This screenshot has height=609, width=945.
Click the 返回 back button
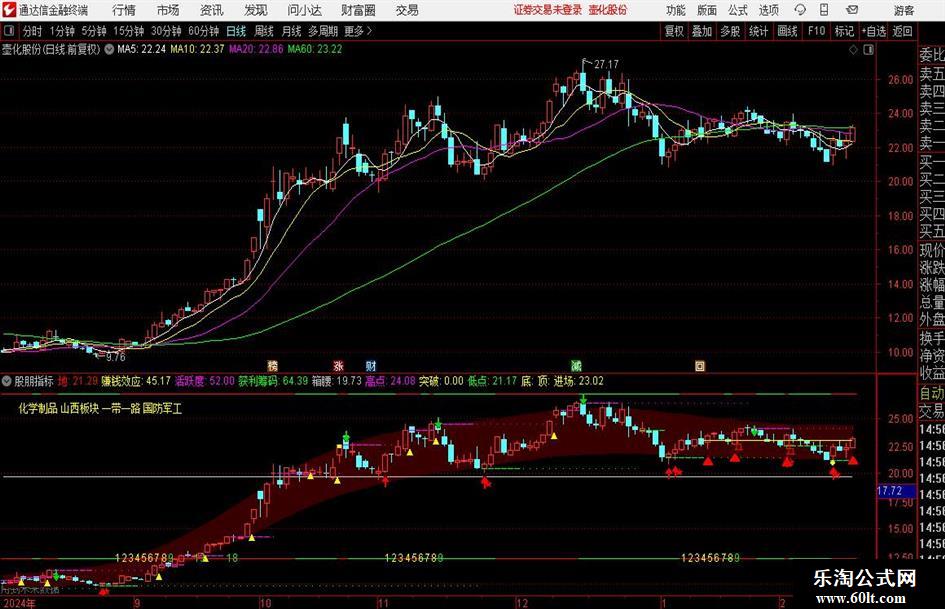tap(902, 31)
